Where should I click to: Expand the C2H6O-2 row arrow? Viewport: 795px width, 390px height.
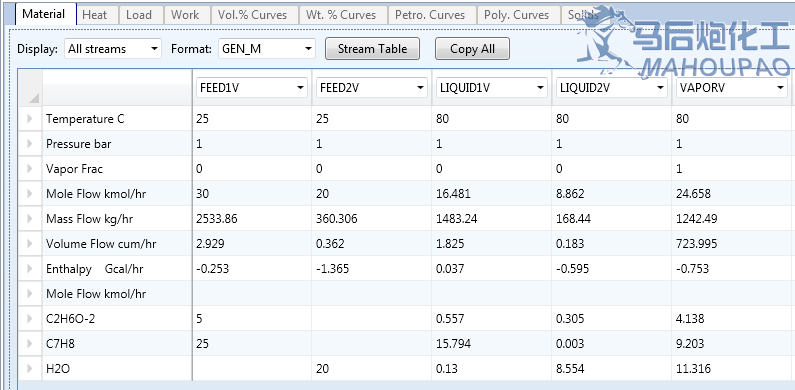point(29,318)
